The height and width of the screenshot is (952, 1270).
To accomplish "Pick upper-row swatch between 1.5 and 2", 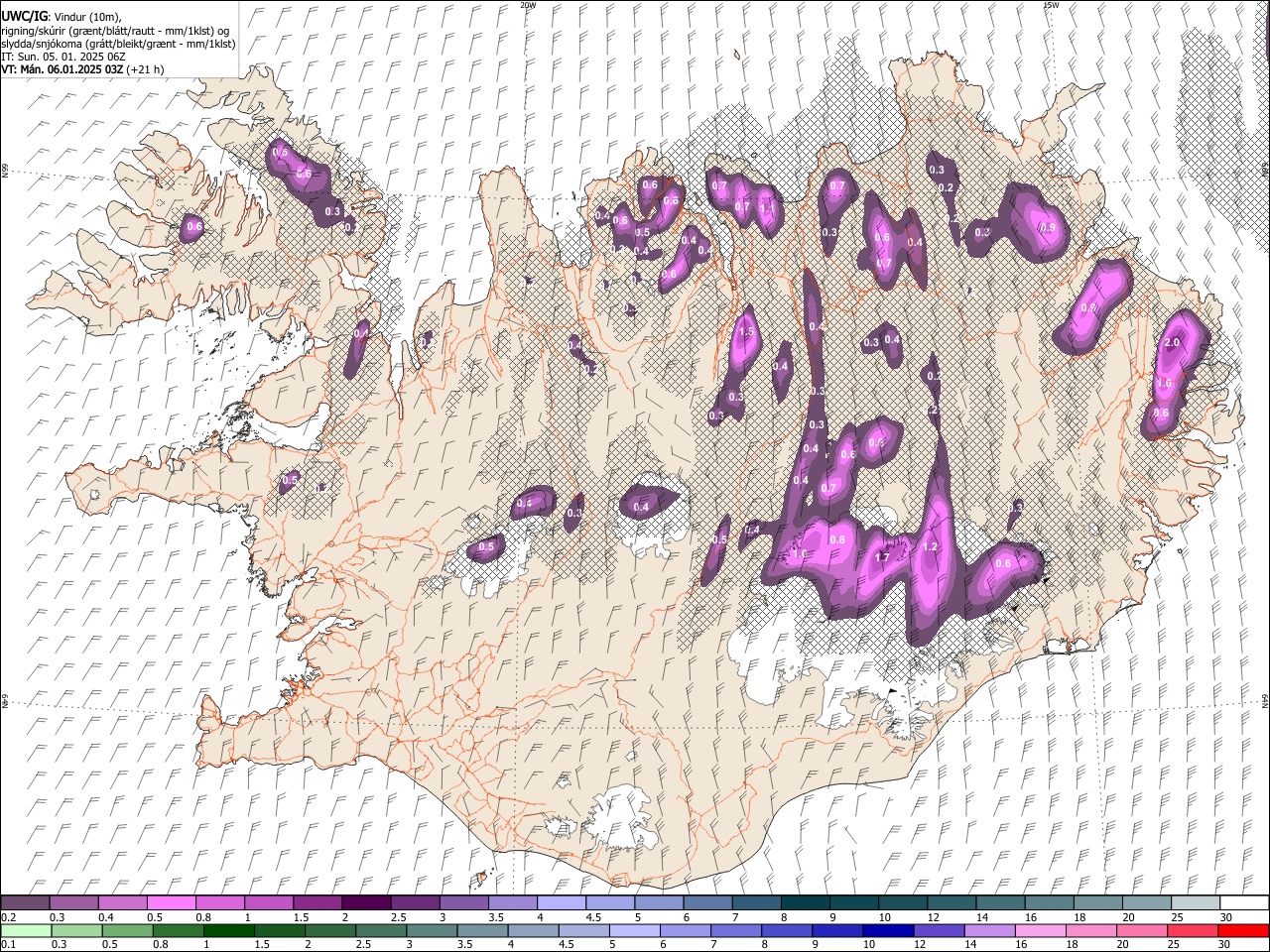I will tap(317, 902).
